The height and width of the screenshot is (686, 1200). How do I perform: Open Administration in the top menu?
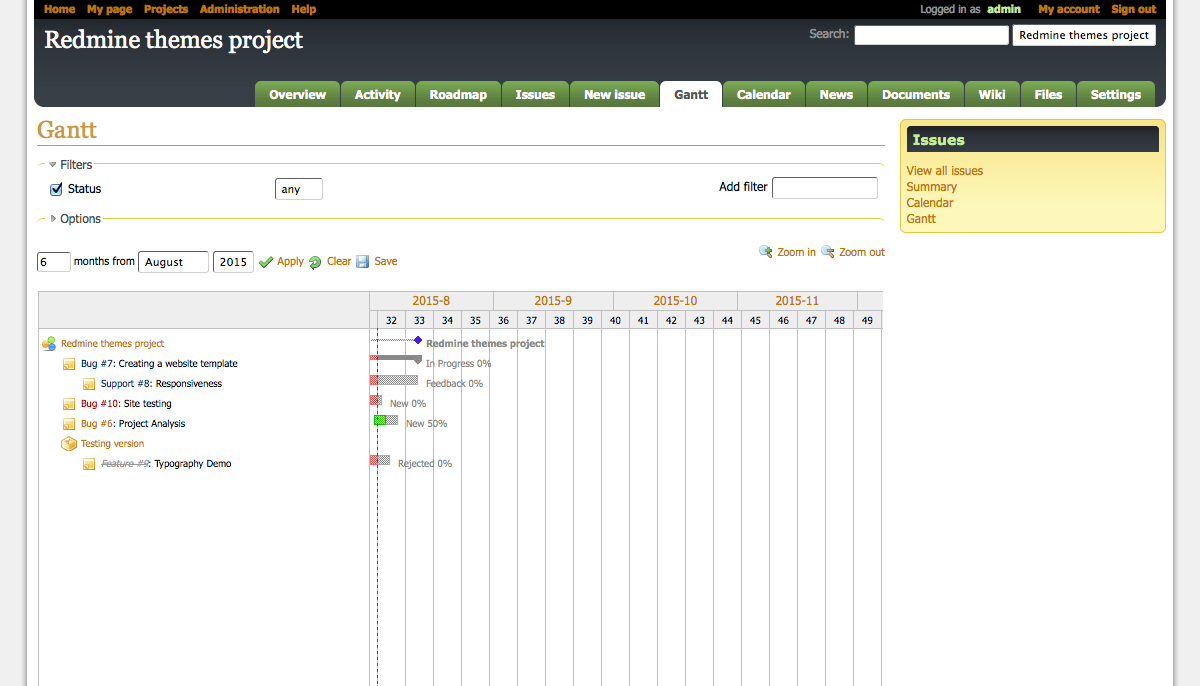240,9
